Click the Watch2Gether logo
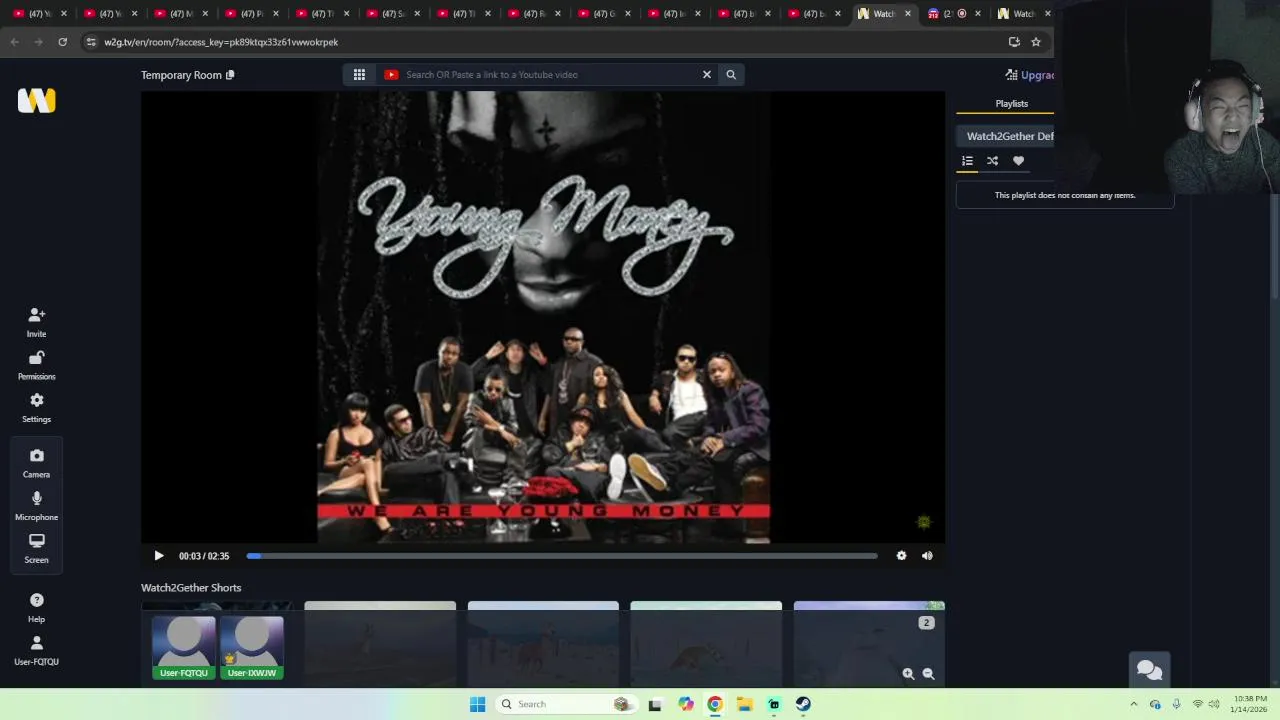The width and height of the screenshot is (1280, 720). coord(36,100)
